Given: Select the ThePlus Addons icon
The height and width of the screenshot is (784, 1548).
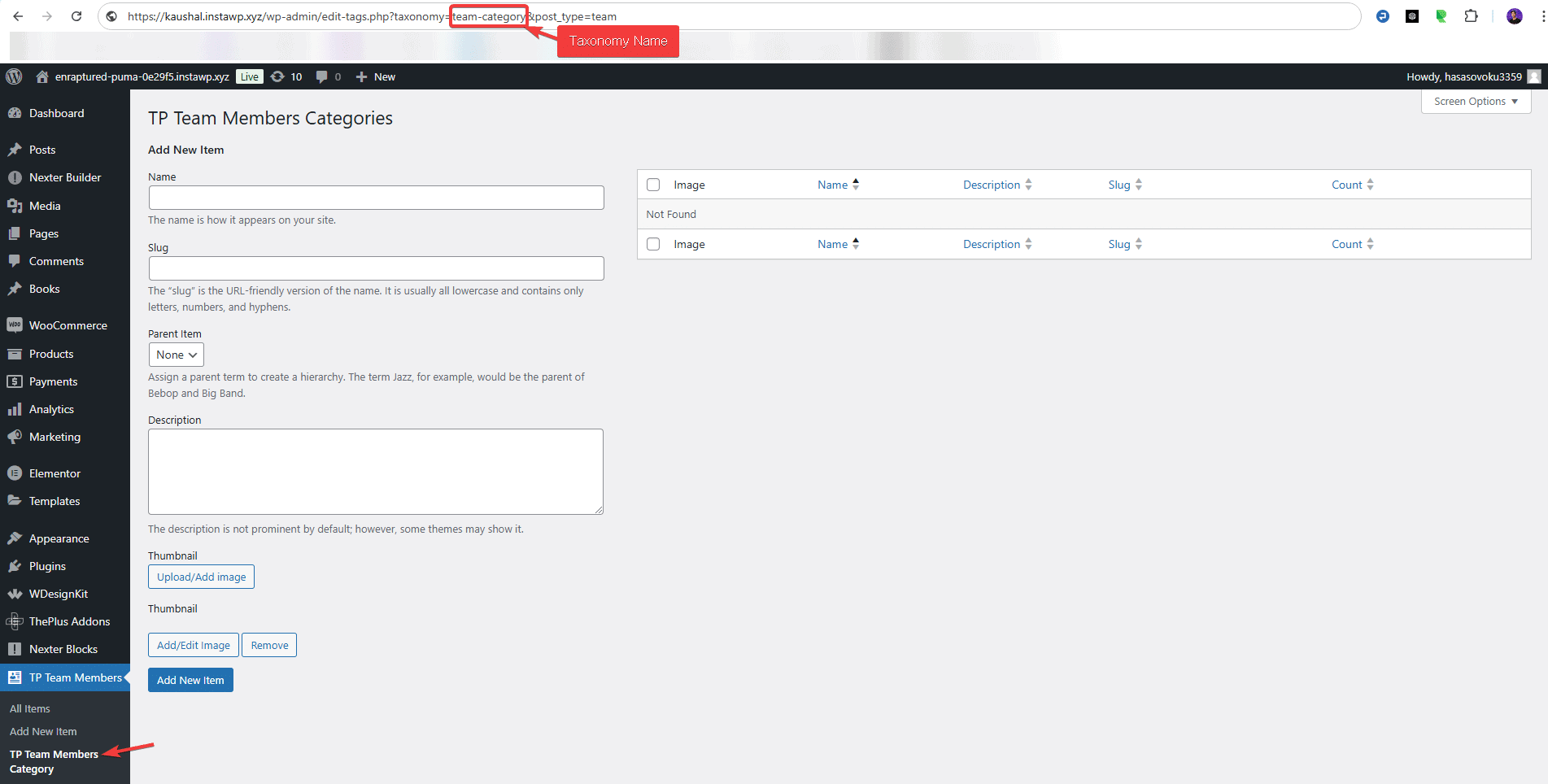Looking at the screenshot, I should (15, 621).
